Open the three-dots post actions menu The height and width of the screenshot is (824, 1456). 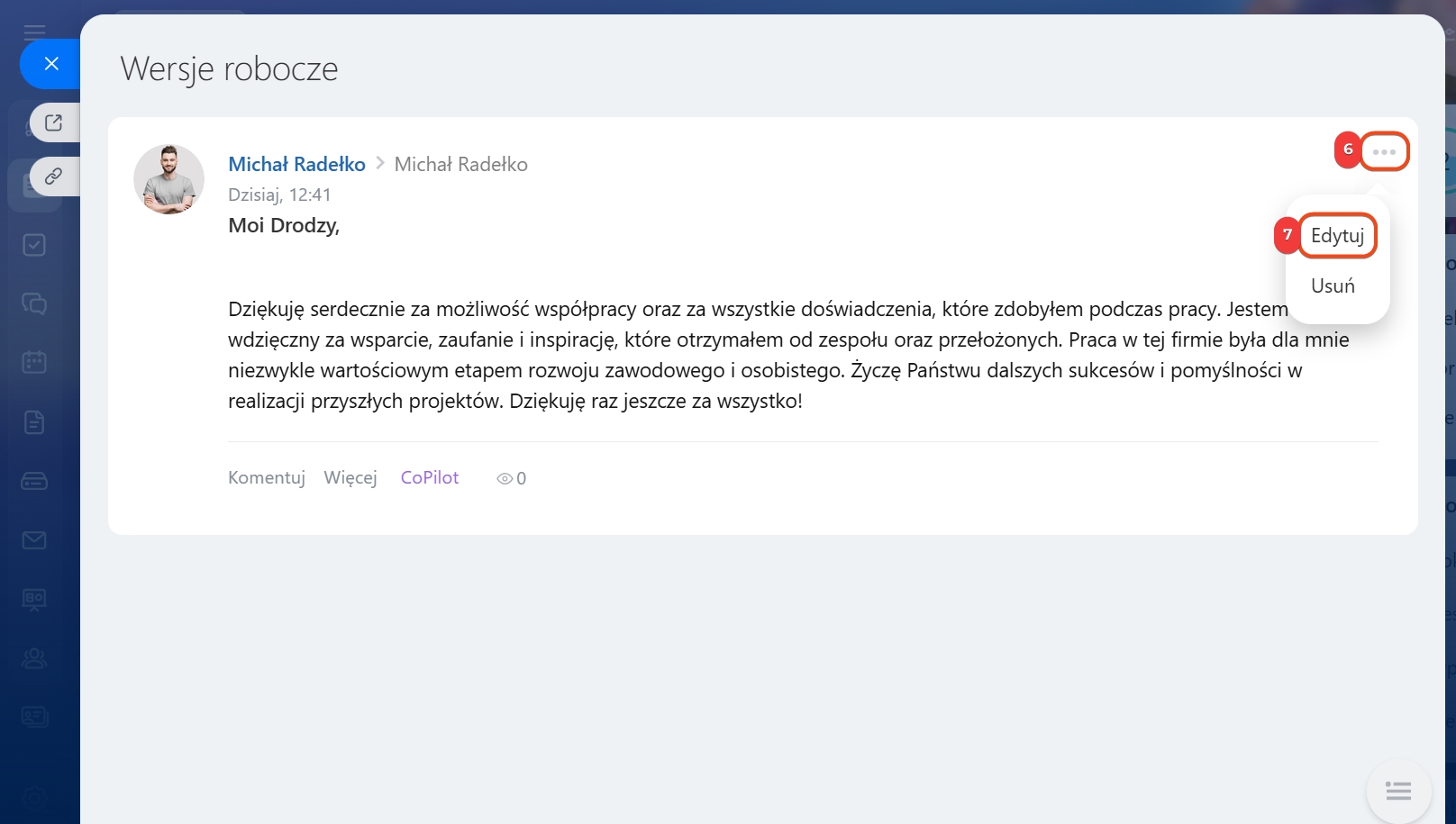[x=1384, y=151]
